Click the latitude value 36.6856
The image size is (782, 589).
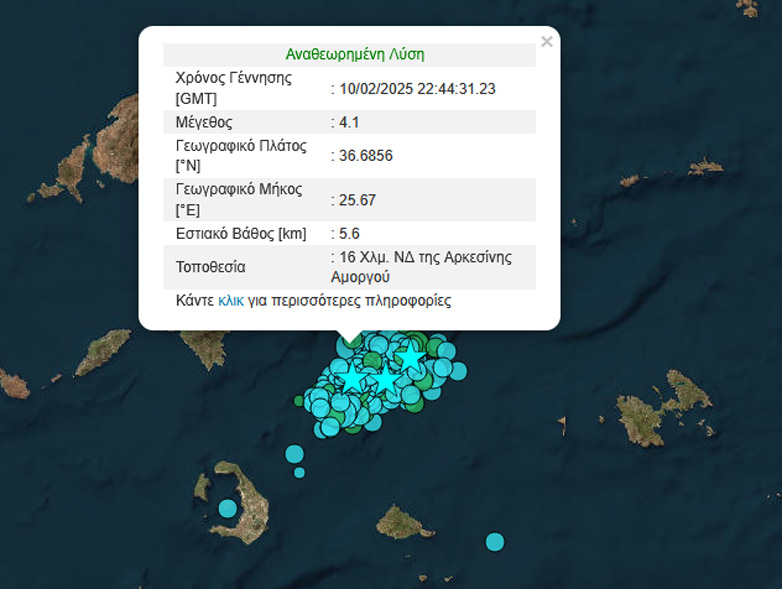(x=364, y=155)
